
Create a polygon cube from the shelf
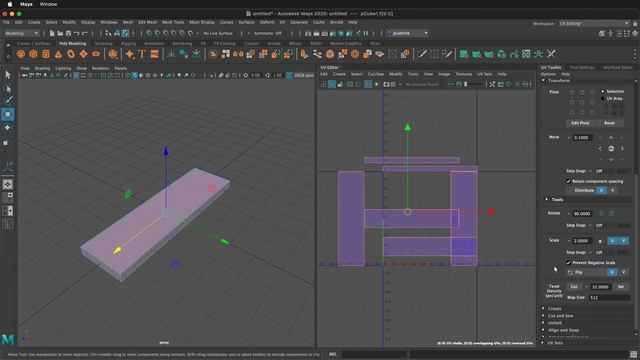(x=33, y=54)
